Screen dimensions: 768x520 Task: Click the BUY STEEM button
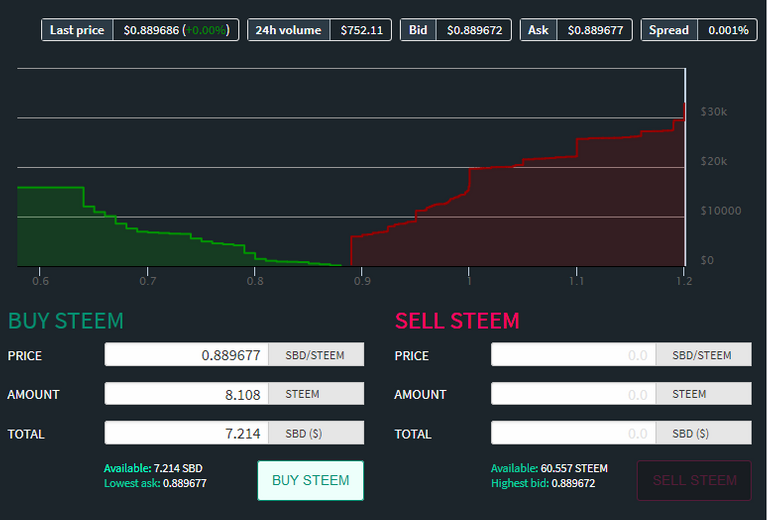(311, 480)
